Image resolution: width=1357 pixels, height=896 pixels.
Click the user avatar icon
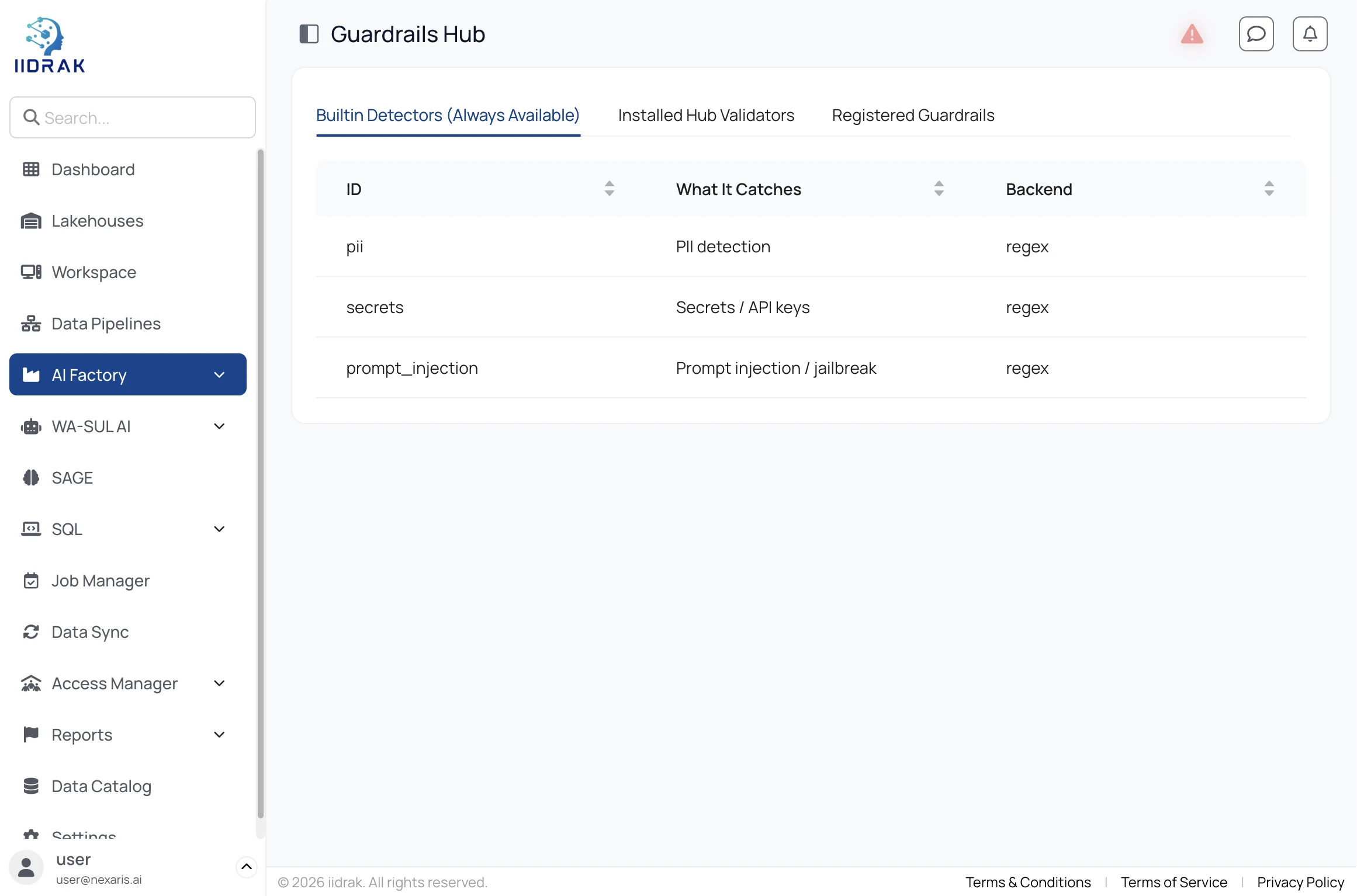[26, 867]
